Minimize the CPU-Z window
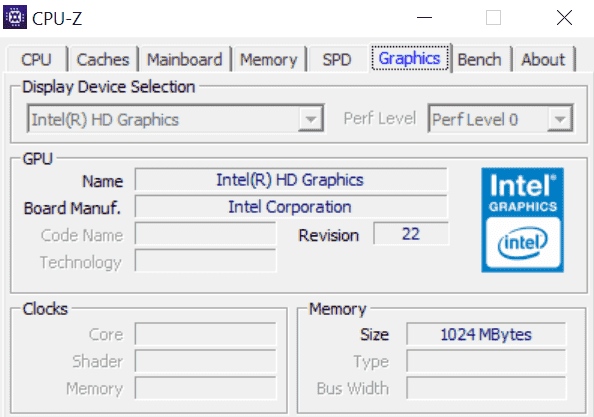This screenshot has height=417, width=594. [x=424, y=17]
